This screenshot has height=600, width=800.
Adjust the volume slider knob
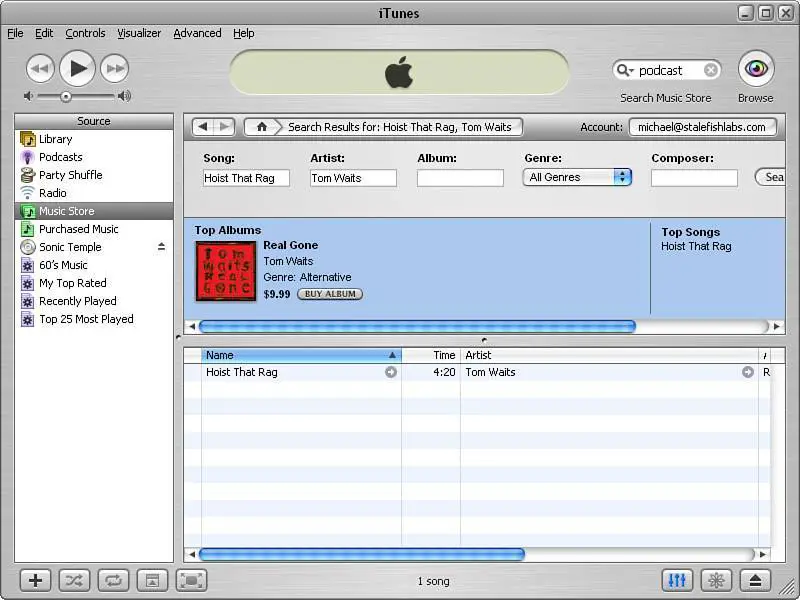click(x=66, y=96)
